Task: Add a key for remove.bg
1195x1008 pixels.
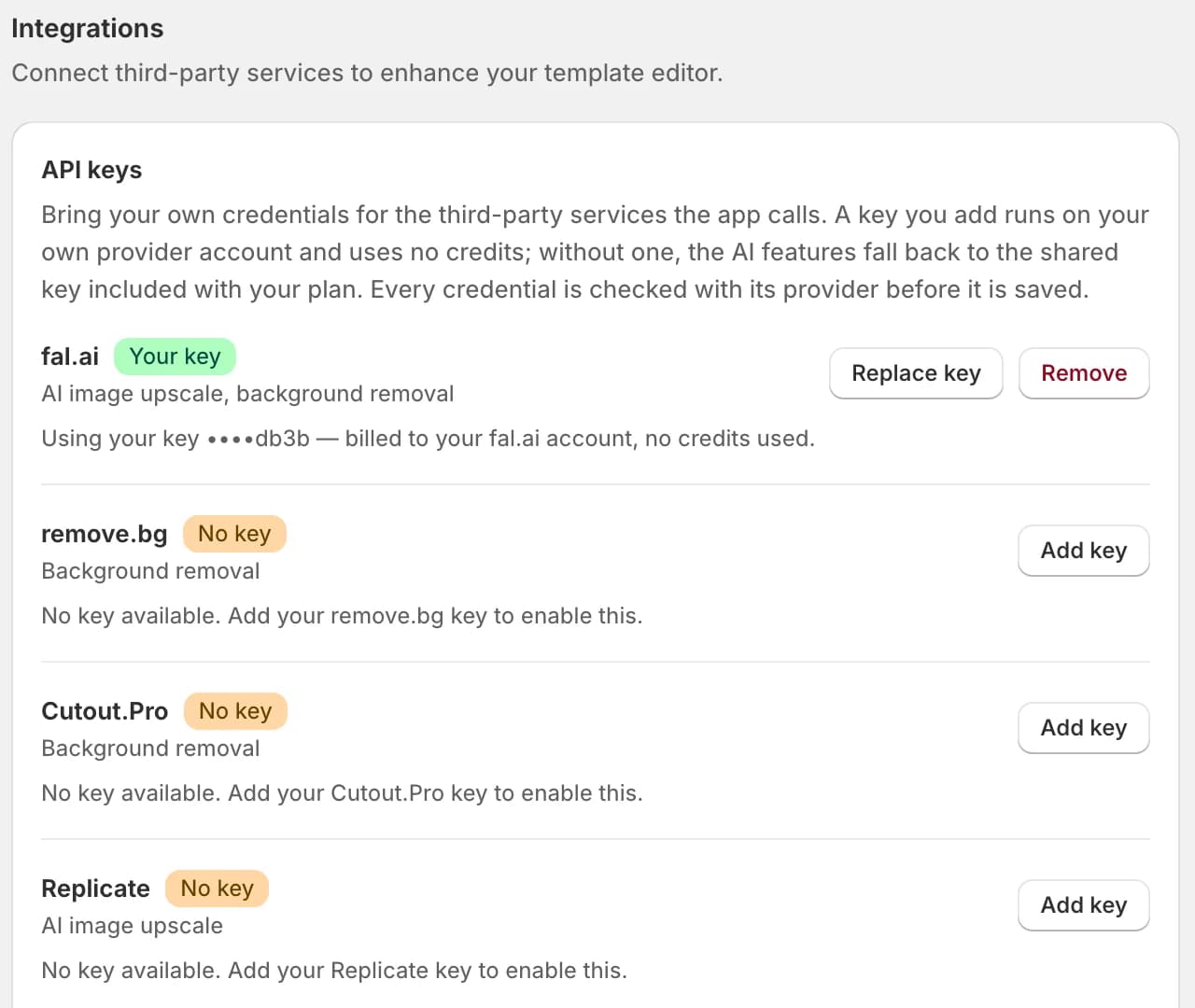Action: [1084, 551]
